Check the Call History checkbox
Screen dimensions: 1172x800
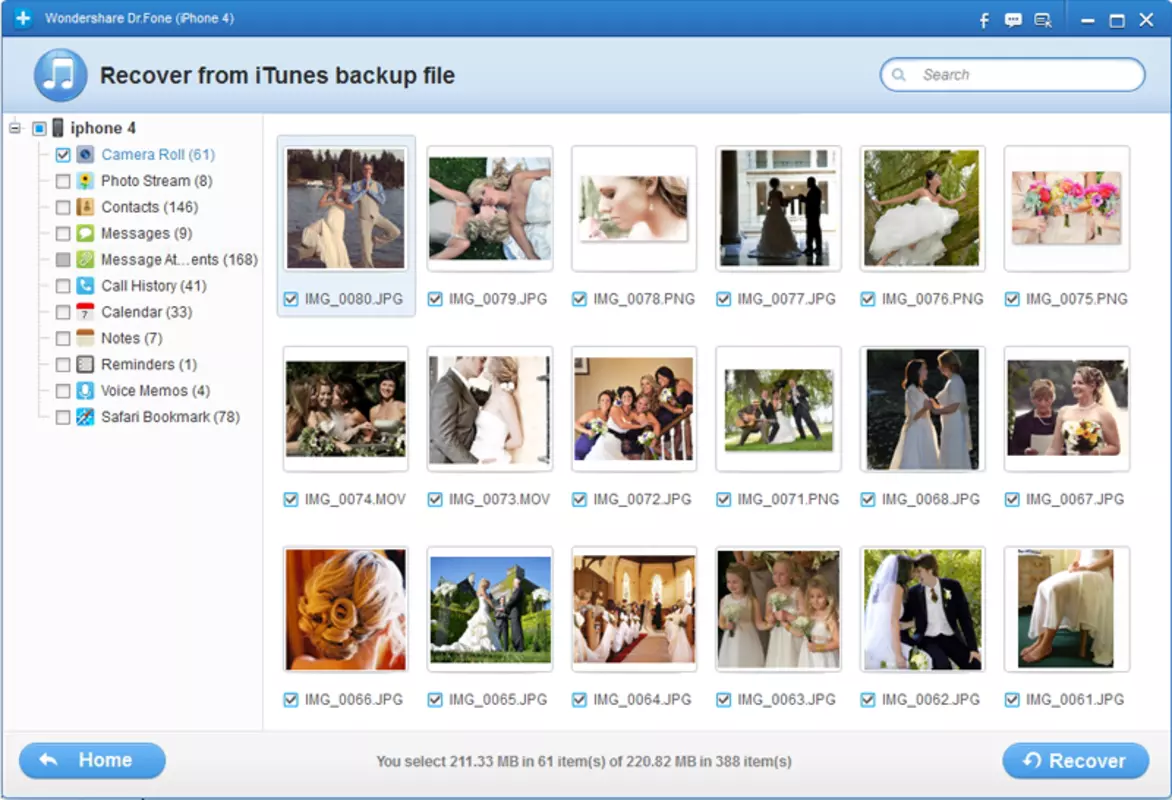(x=63, y=286)
